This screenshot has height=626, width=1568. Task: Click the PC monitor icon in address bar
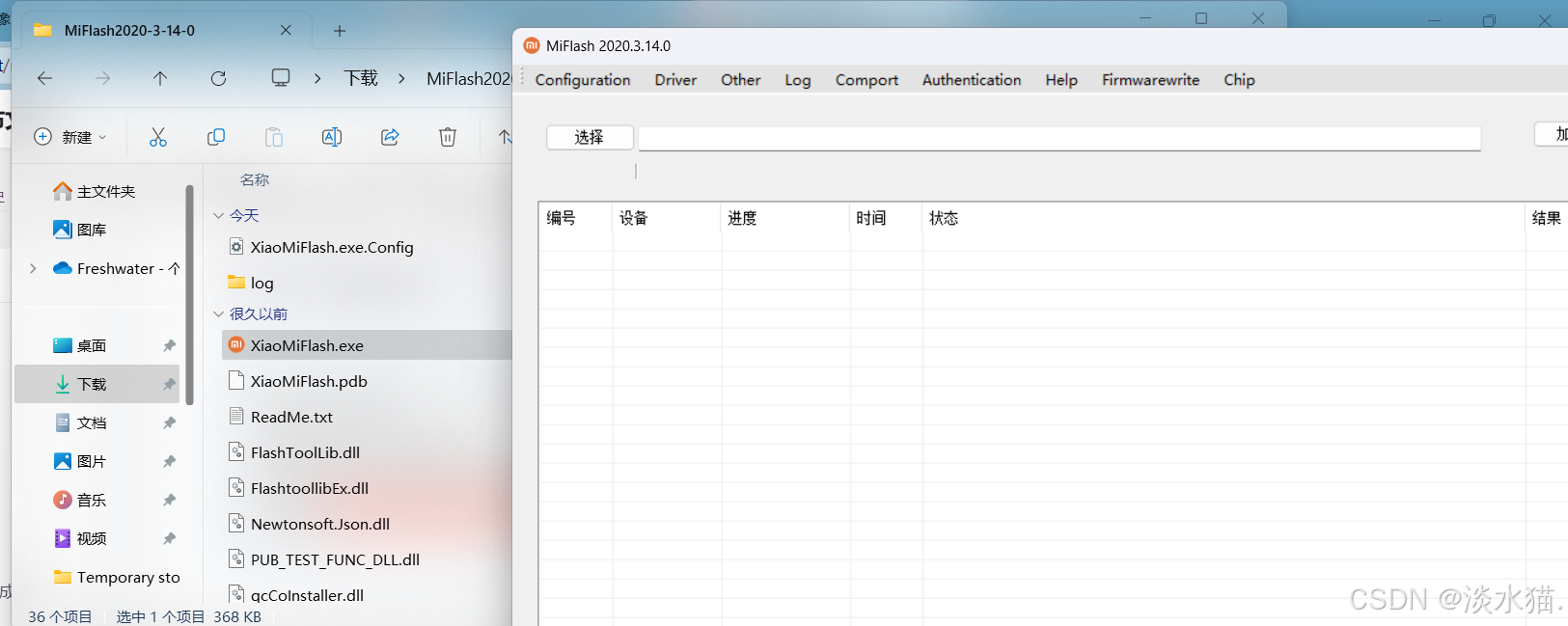(281, 78)
